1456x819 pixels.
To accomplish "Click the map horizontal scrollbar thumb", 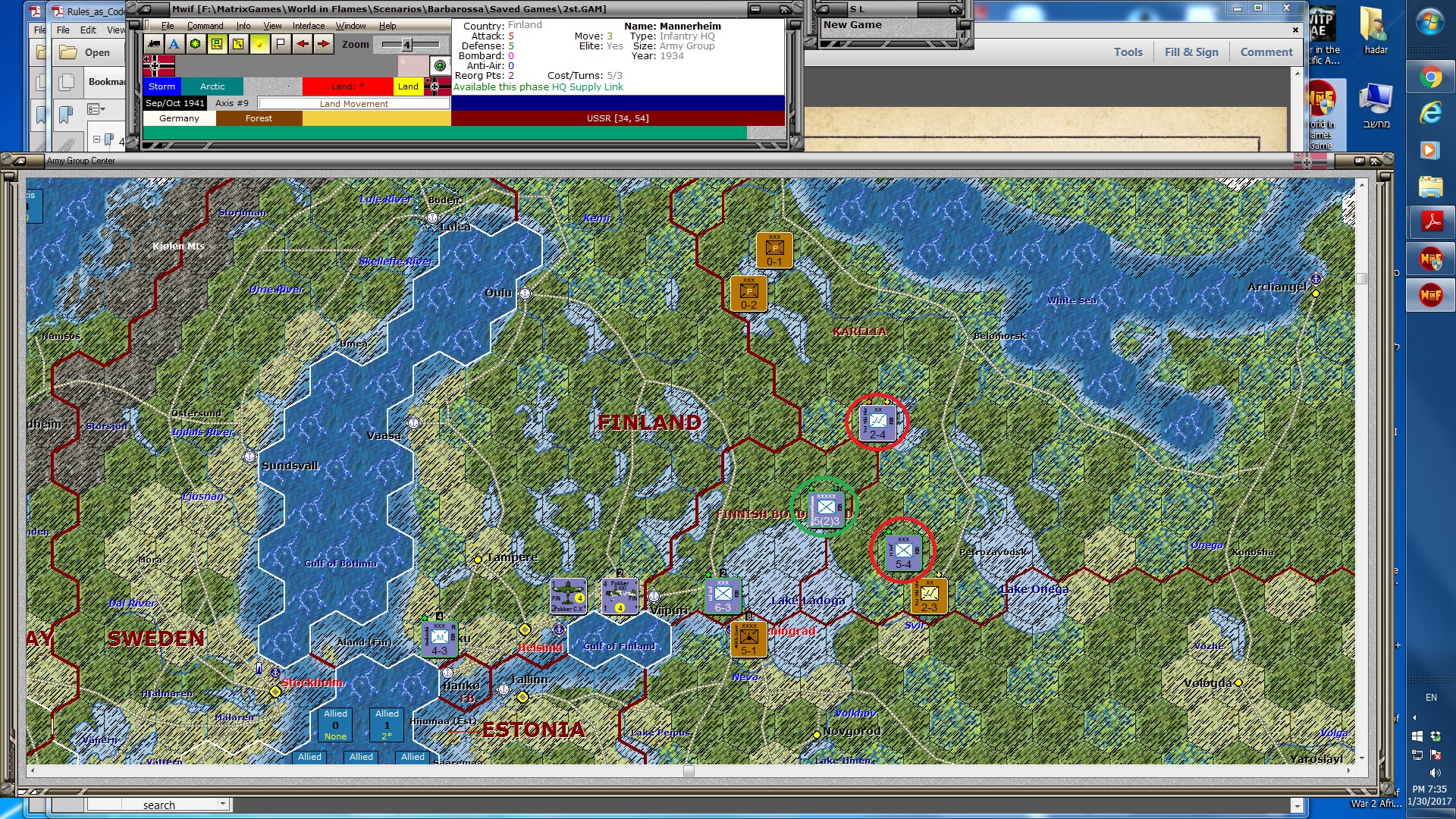I will (689, 771).
